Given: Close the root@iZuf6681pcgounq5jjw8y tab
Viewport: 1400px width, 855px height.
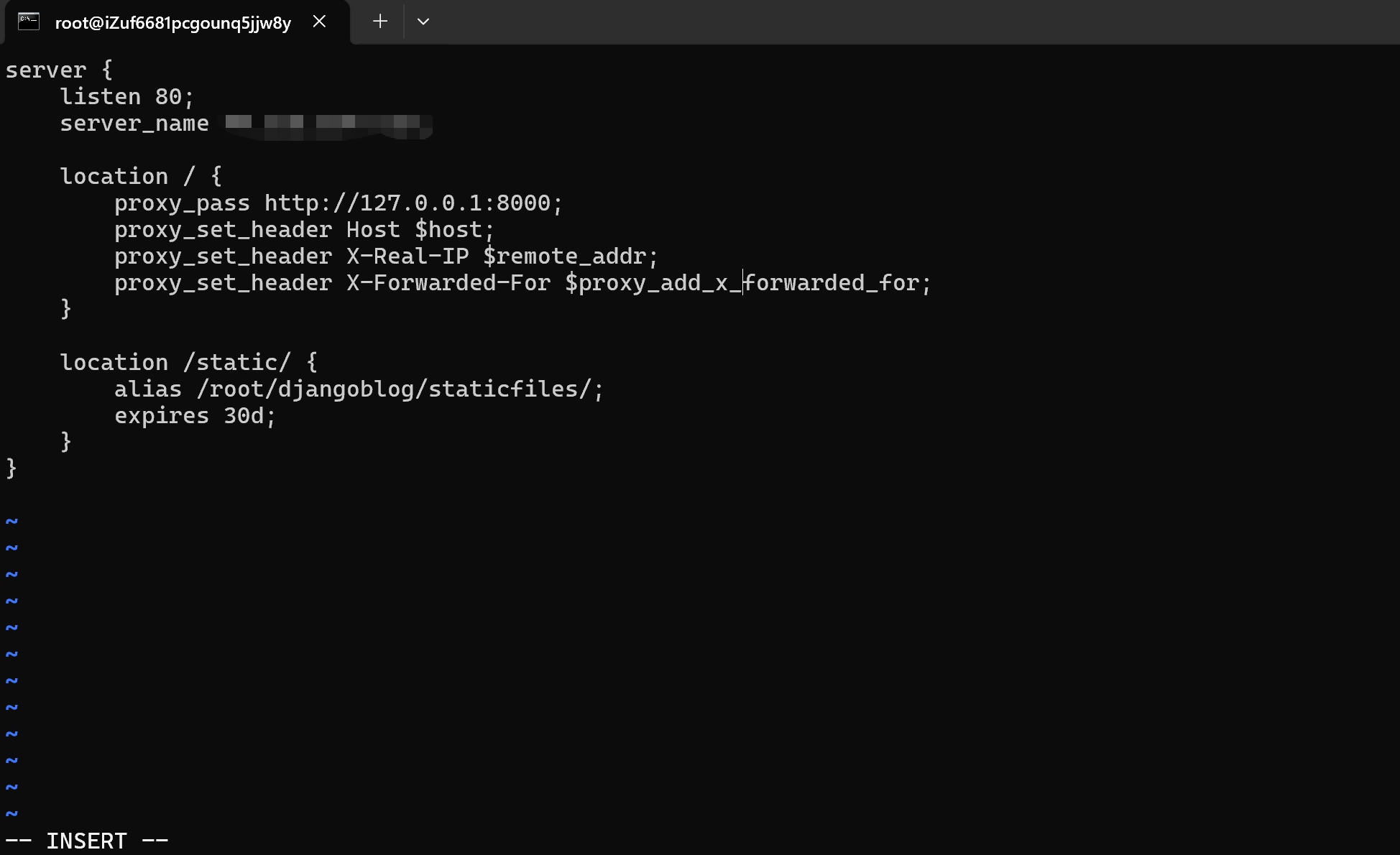Looking at the screenshot, I should [x=320, y=22].
